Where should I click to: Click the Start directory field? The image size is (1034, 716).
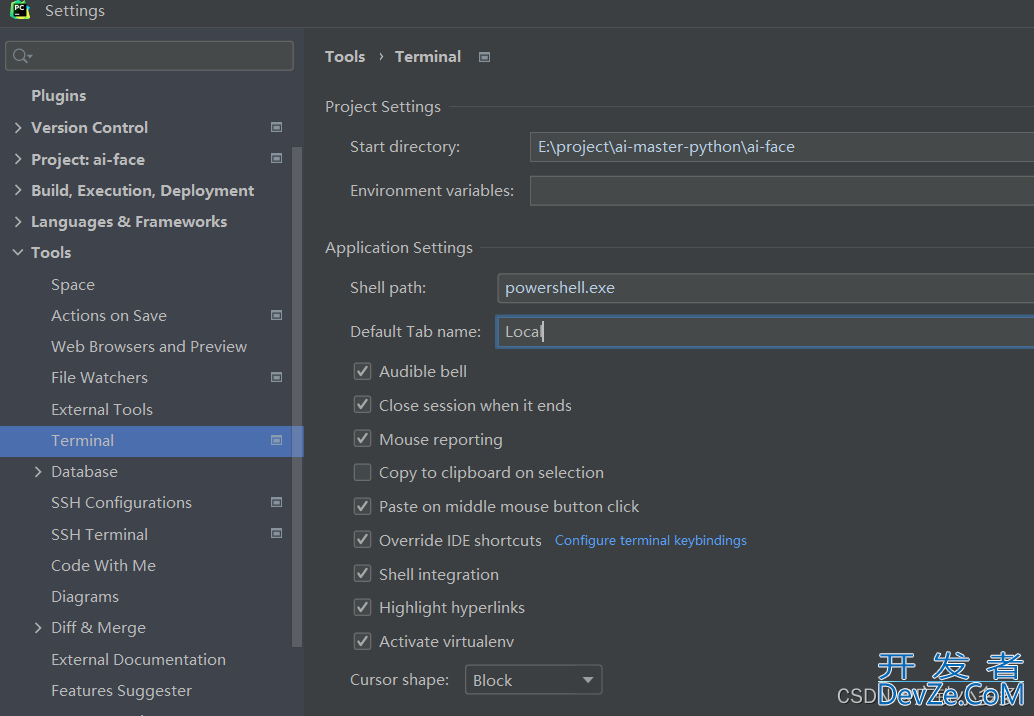[781, 147]
